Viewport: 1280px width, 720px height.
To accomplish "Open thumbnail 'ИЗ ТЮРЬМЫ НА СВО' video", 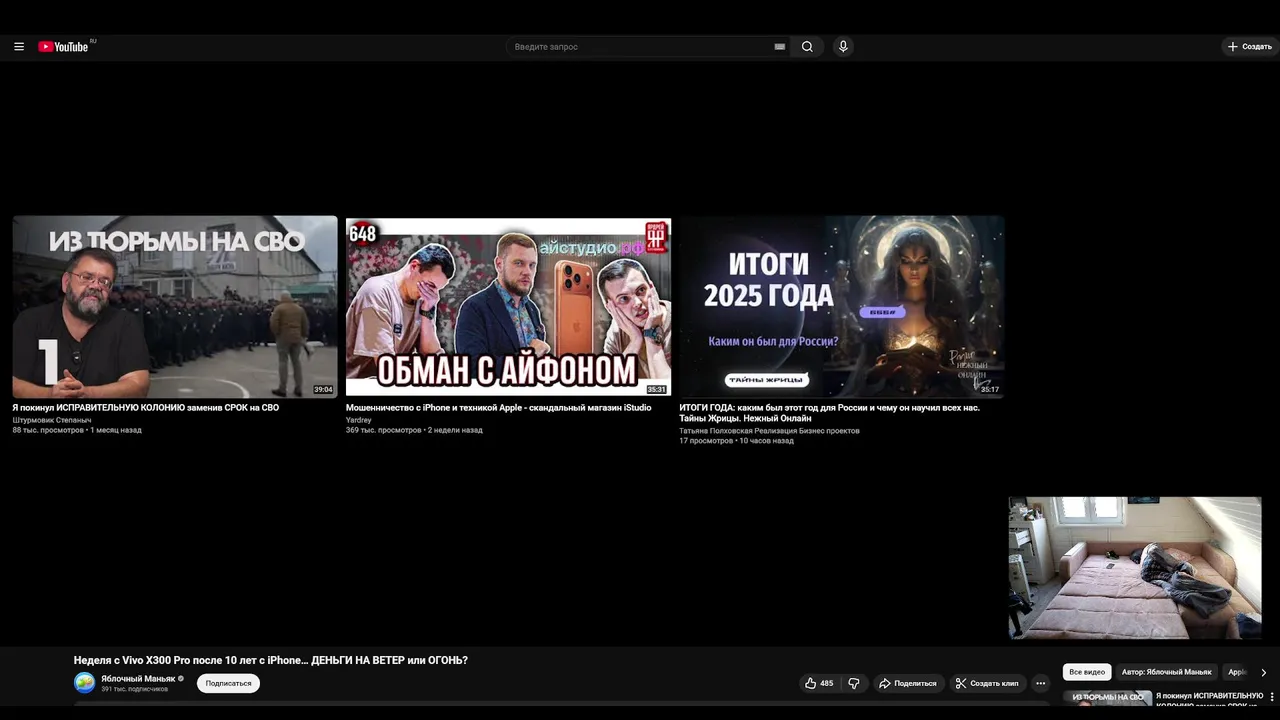I will coord(175,307).
